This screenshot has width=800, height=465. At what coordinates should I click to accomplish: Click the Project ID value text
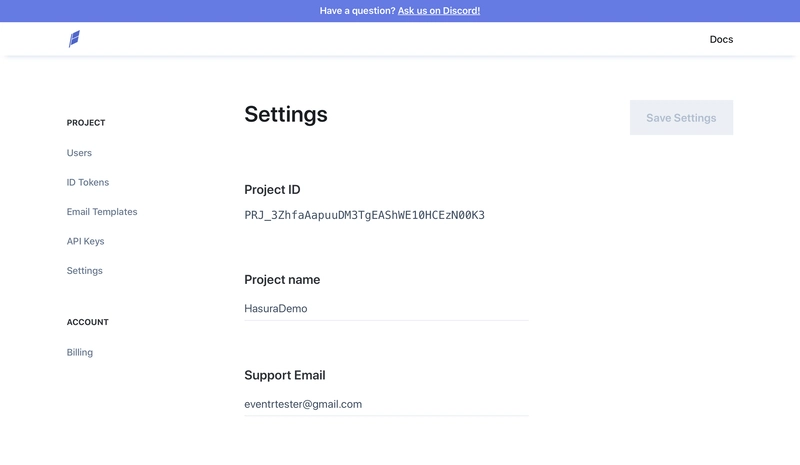[x=364, y=215]
